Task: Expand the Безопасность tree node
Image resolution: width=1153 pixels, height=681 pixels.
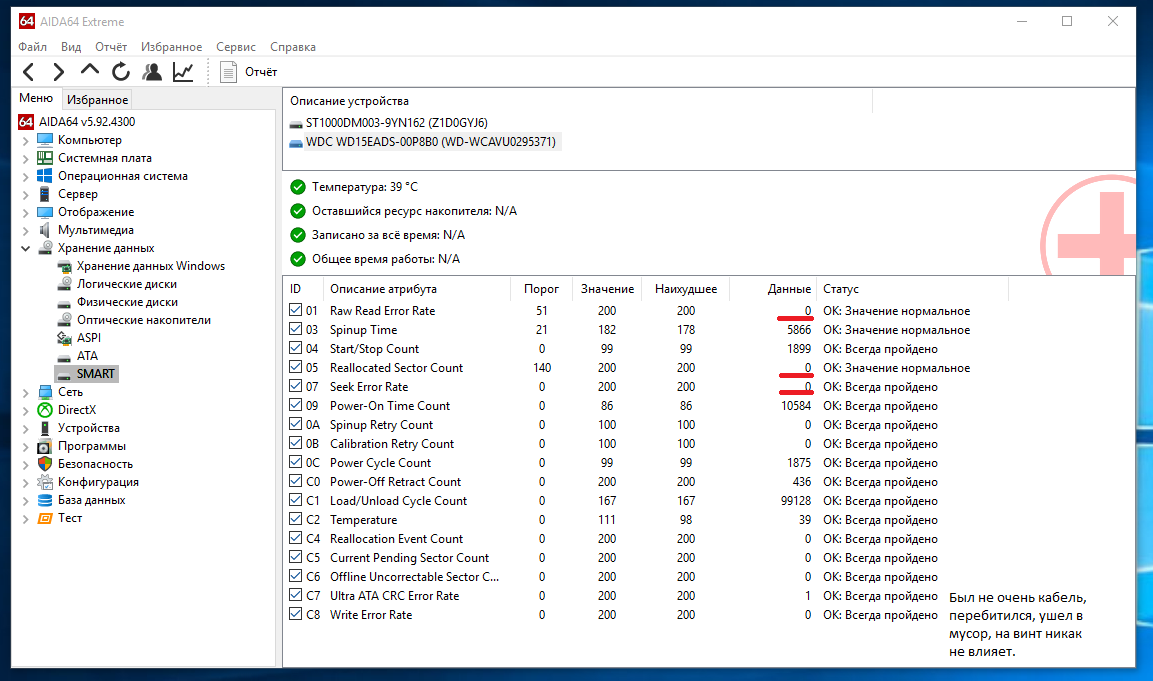Action: tap(26, 465)
